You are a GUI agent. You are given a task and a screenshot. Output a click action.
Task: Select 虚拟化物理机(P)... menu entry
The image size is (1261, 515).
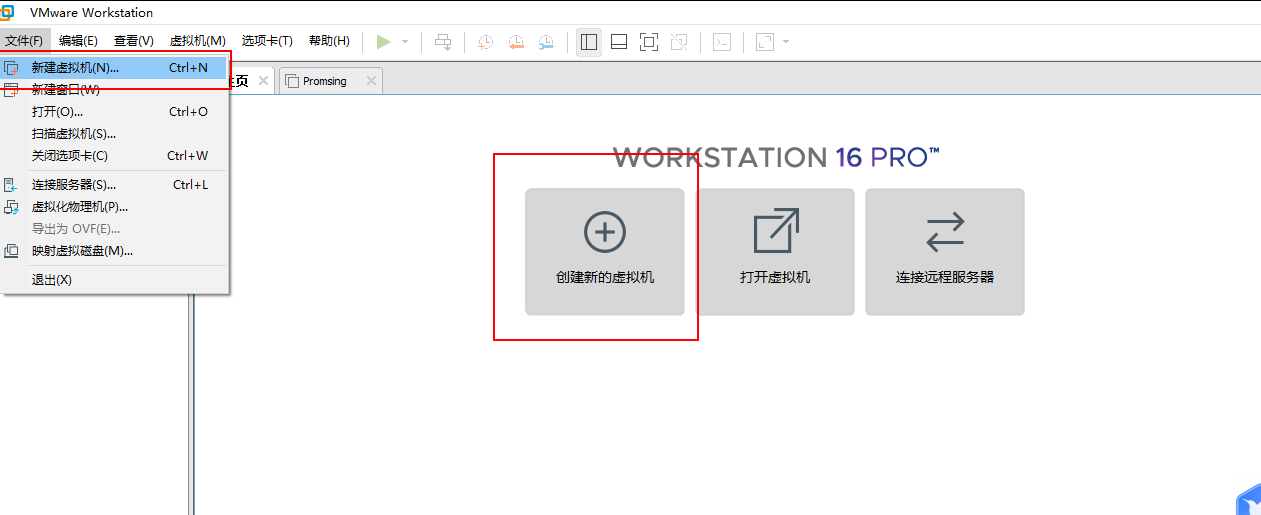pyautogui.click(x=114, y=207)
